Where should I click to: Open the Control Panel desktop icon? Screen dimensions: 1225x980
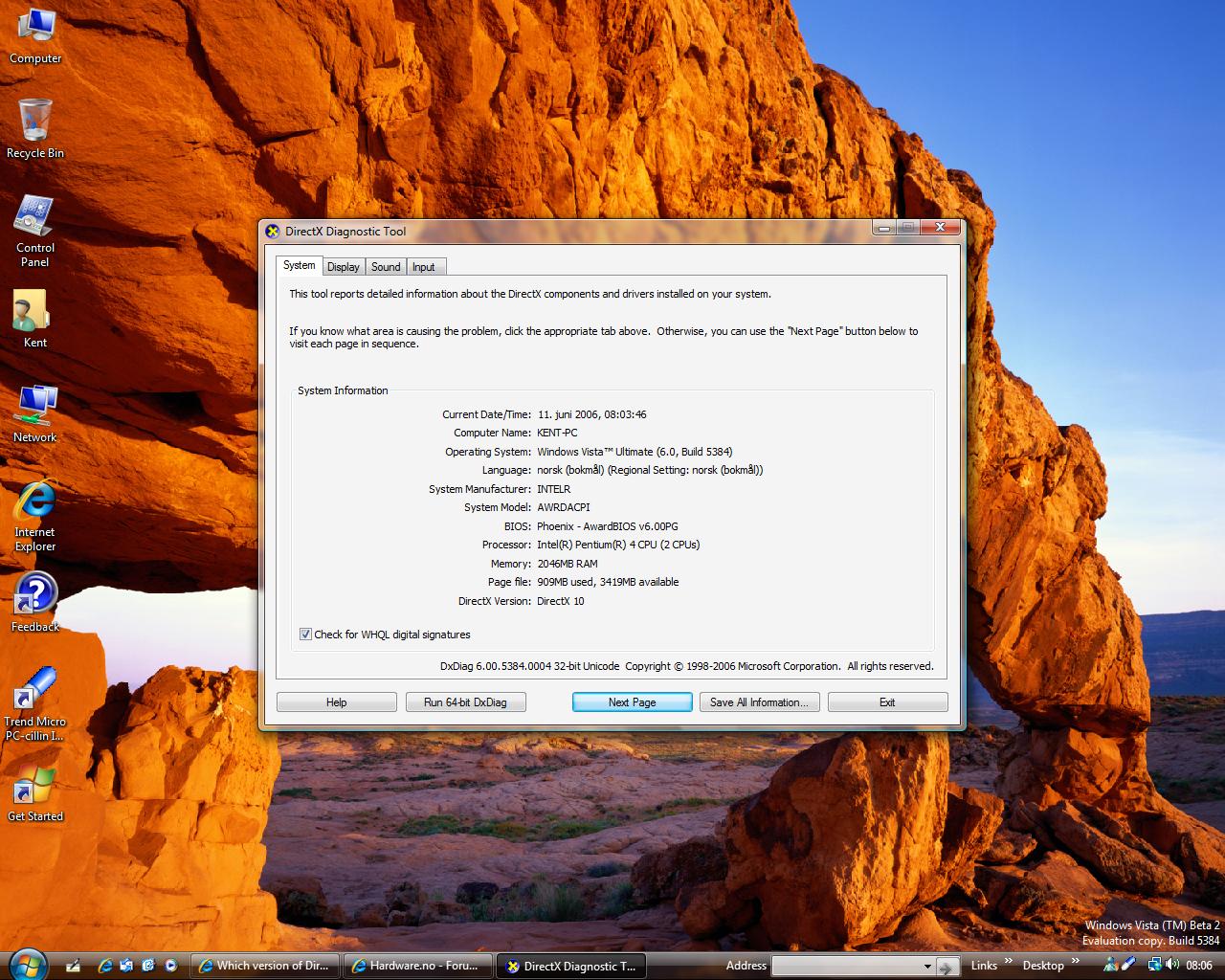coord(35,232)
